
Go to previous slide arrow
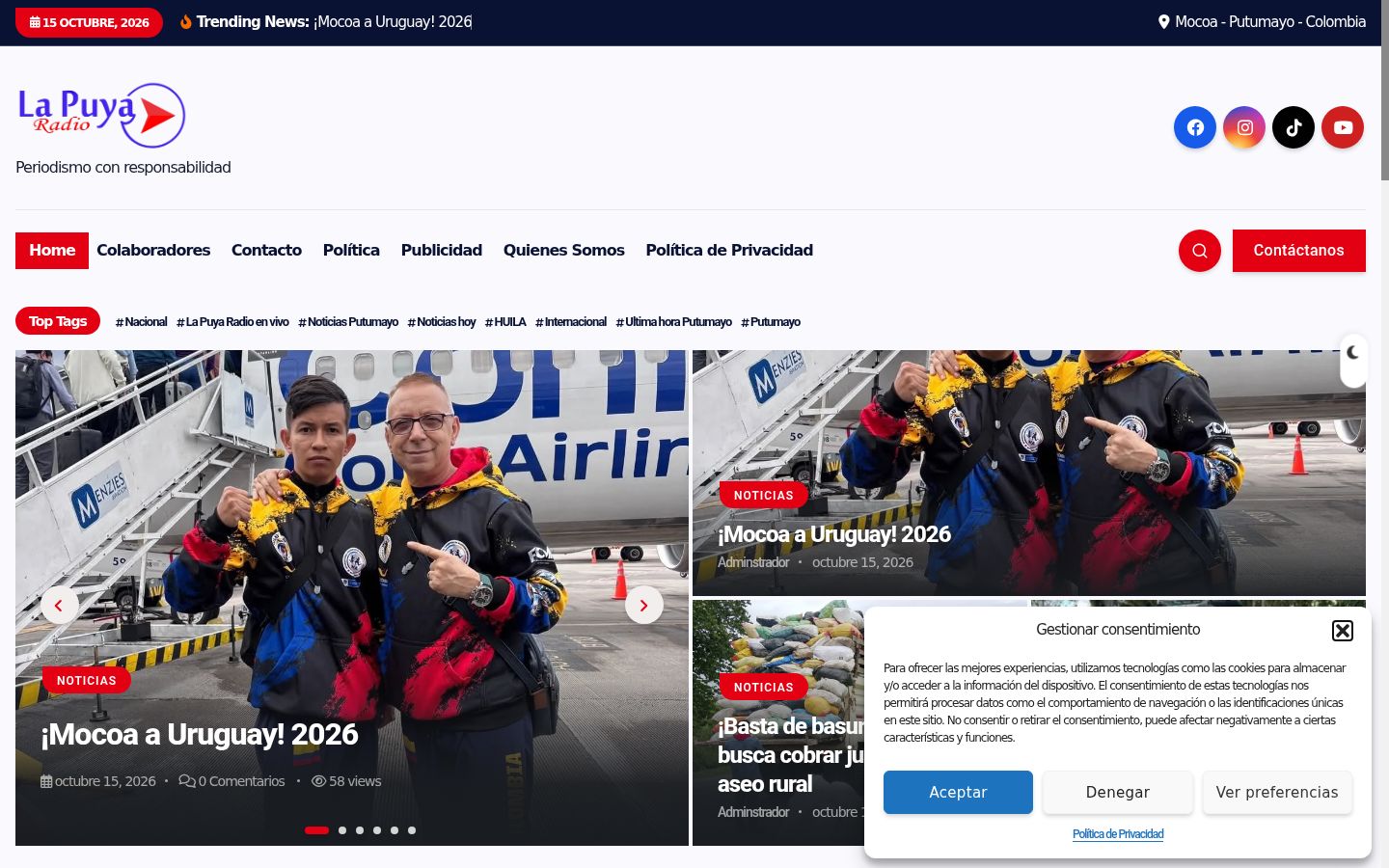(59, 606)
